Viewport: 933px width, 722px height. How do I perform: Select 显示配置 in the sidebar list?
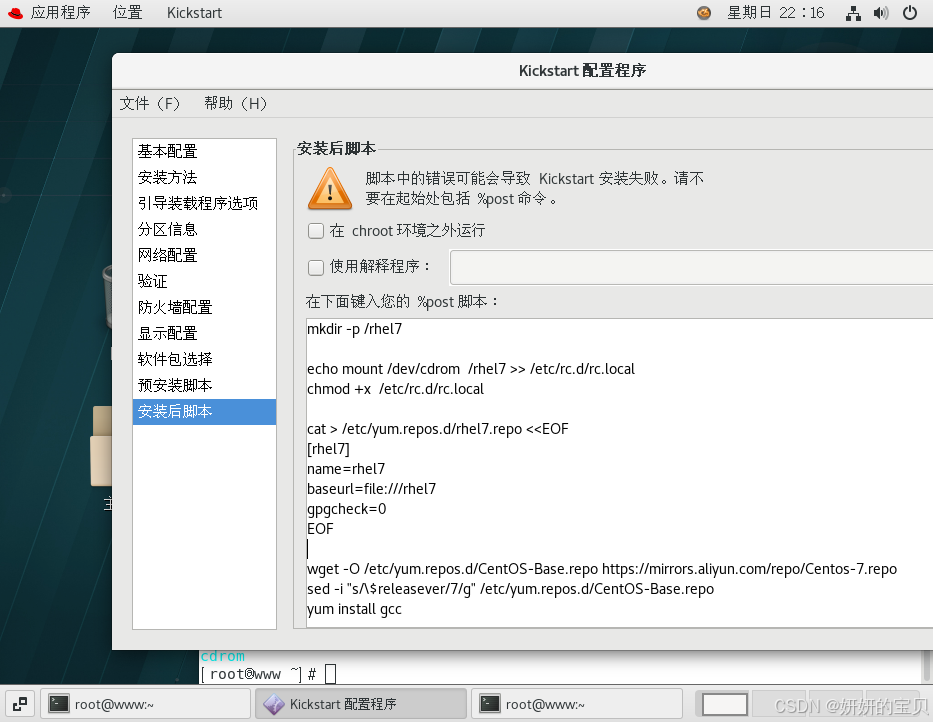click(204, 333)
